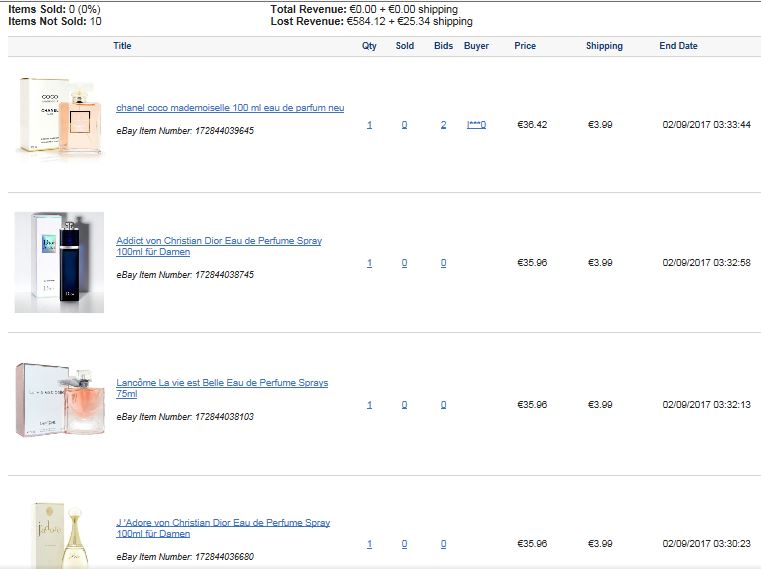Image resolution: width=761 pixels, height=569 pixels.
Task: Click Sold count for Dior Addict listing
Action: point(404,263)
